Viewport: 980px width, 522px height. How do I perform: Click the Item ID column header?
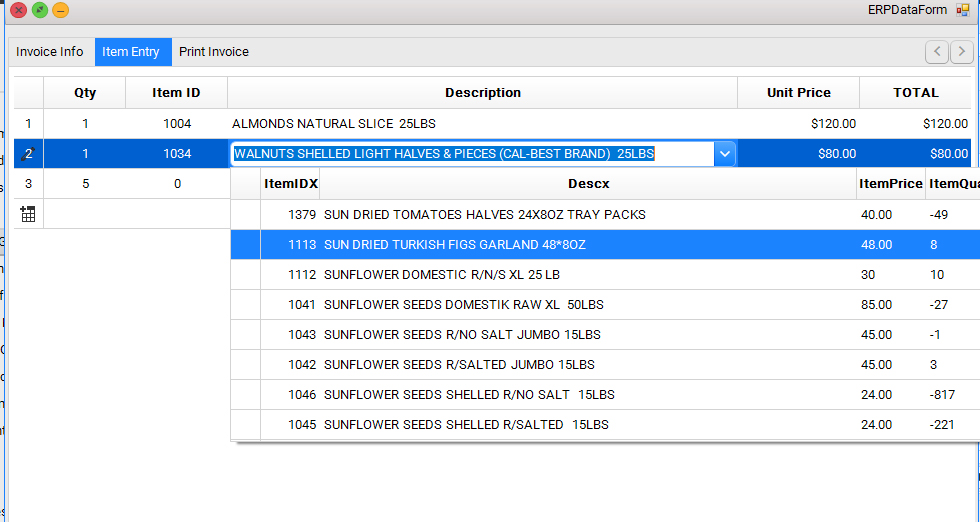[176, 93]
